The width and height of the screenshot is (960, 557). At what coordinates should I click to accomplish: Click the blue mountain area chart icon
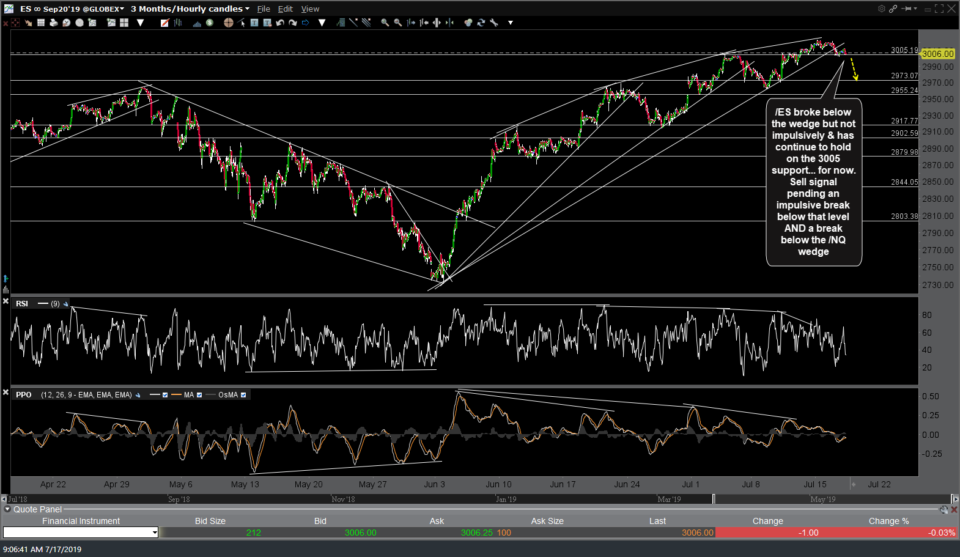[197, 23]
